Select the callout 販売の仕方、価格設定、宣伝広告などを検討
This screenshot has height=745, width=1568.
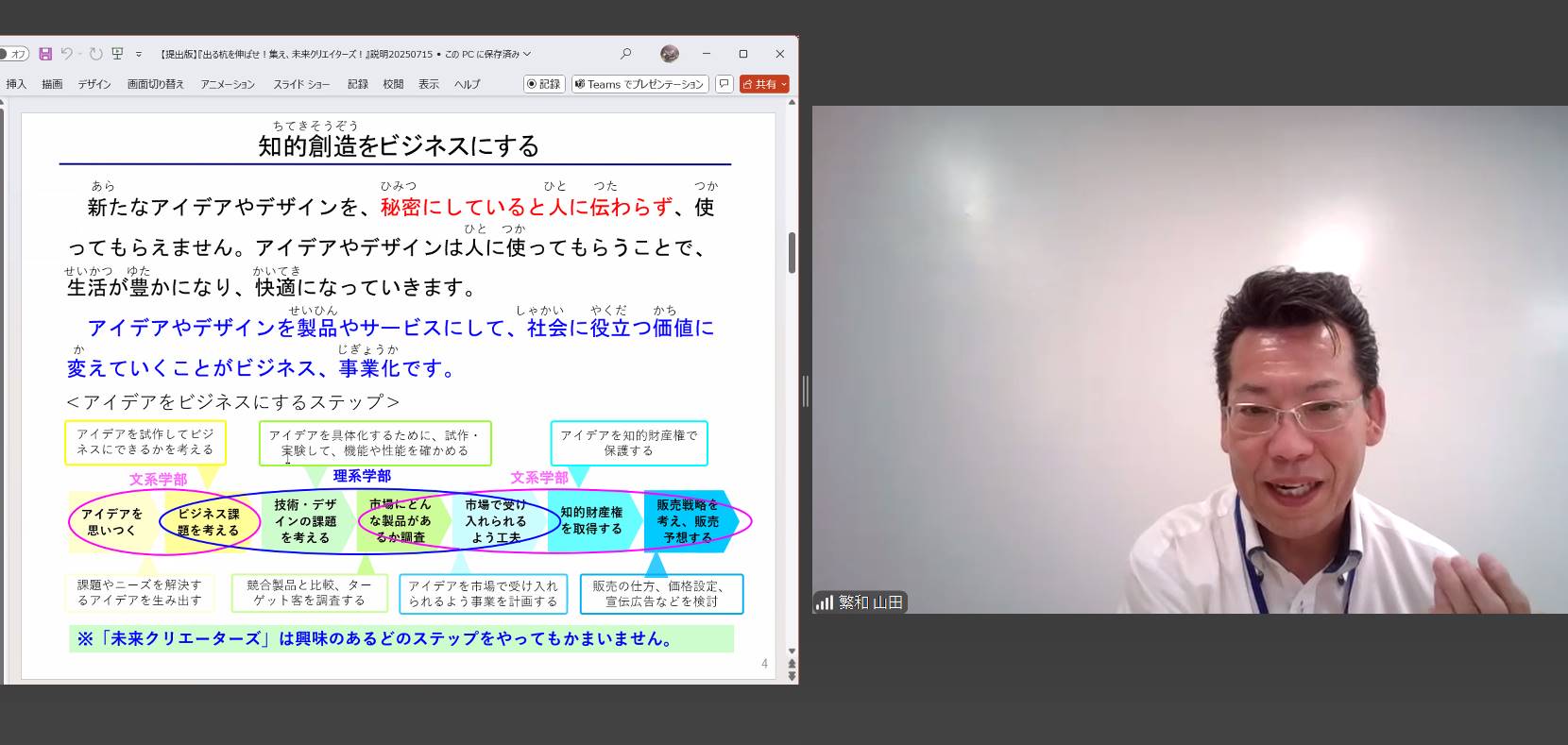[x=661, y=593]
